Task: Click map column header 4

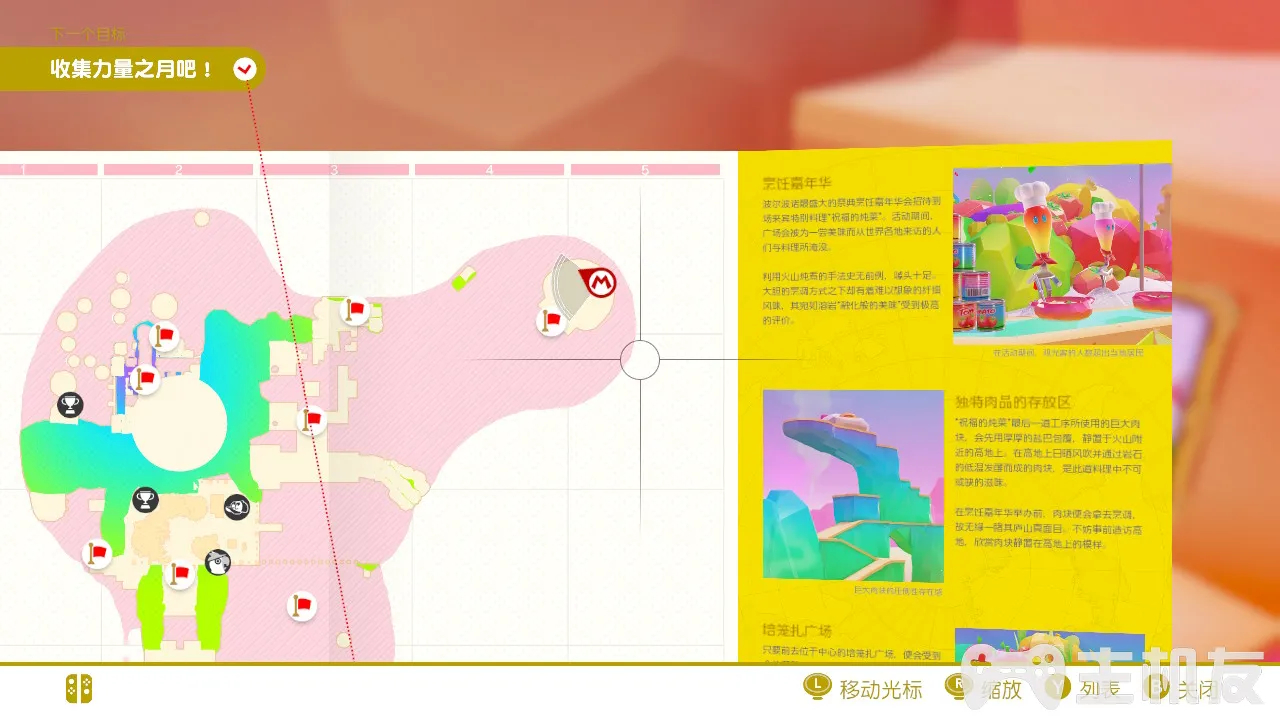Action: pyautogui.click(x=490, y=170)
